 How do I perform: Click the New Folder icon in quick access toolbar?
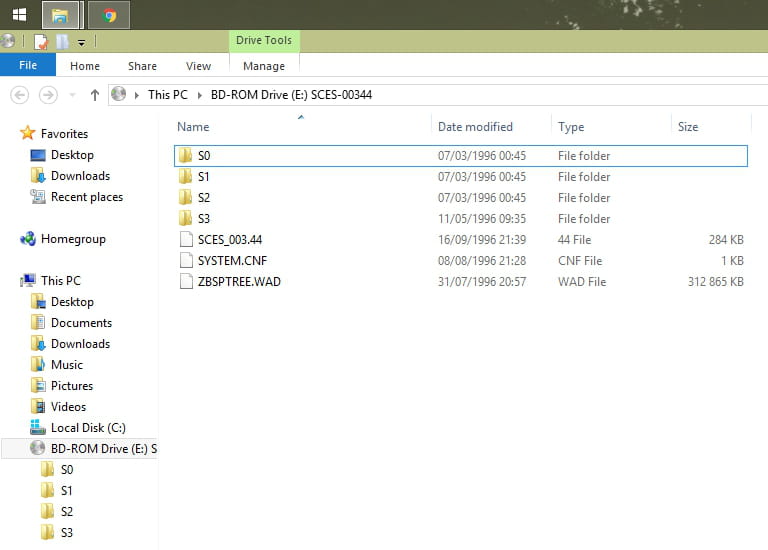pyautogui.click(x=62, y=42)
